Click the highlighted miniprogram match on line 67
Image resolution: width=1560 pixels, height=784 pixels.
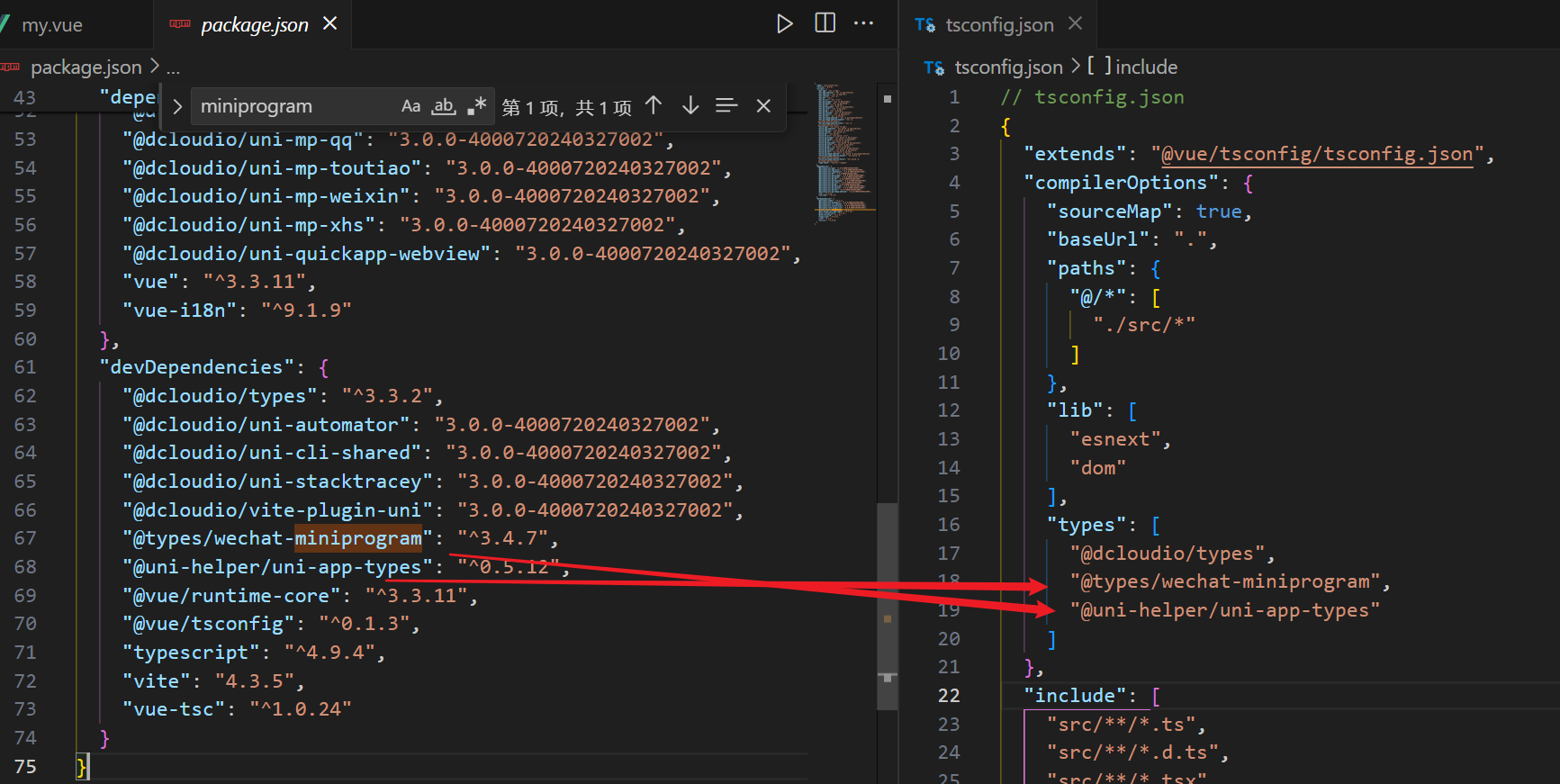tap(358, 538)
